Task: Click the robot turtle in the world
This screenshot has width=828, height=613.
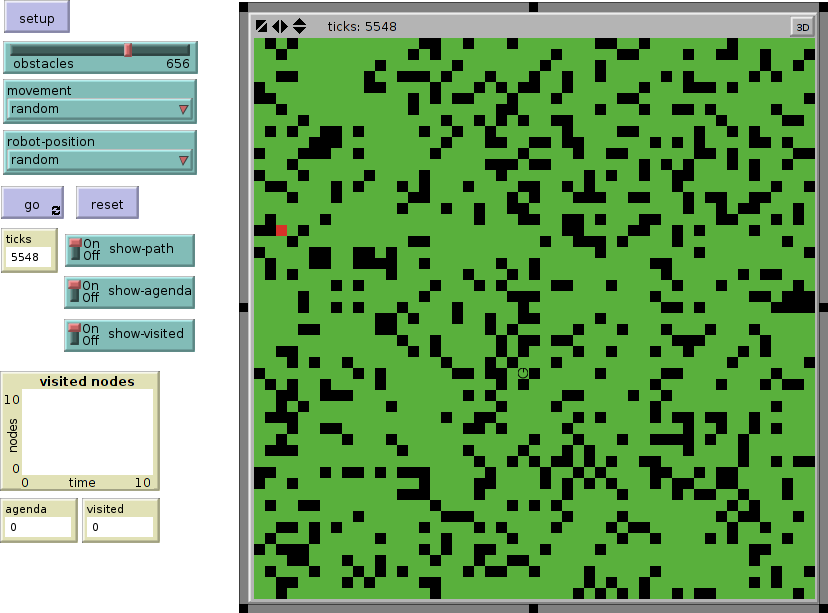Action: (523, 373)
